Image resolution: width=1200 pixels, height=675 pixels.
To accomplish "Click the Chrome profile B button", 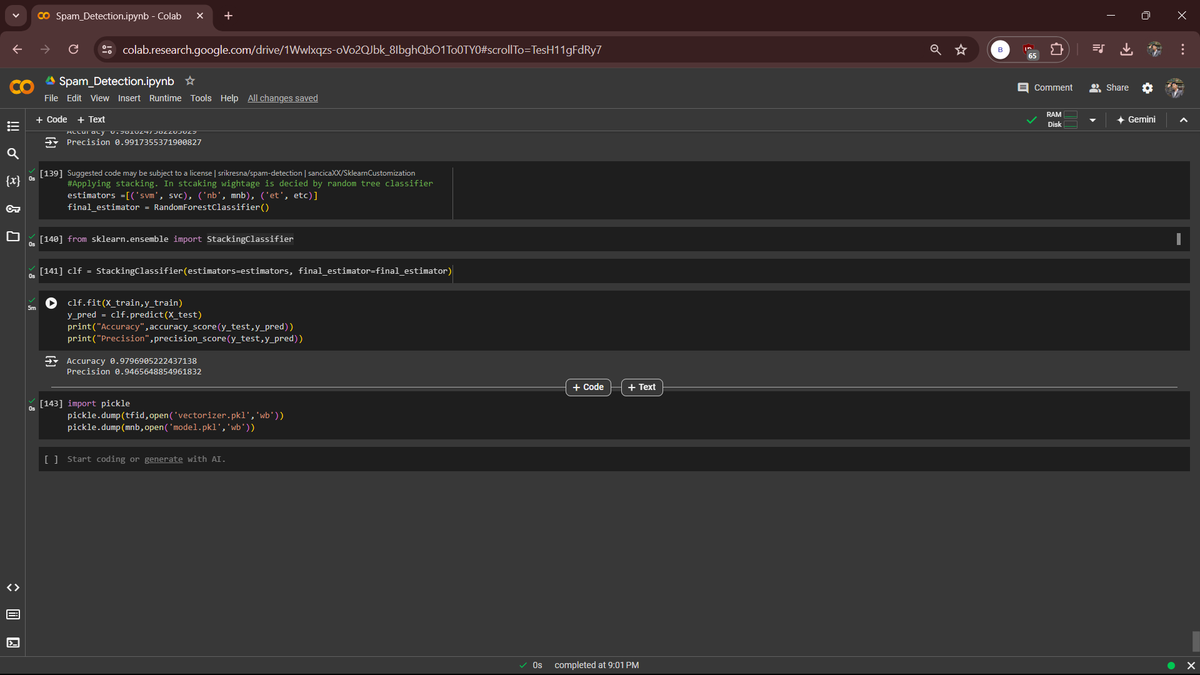I will click(x=999, y=50).
